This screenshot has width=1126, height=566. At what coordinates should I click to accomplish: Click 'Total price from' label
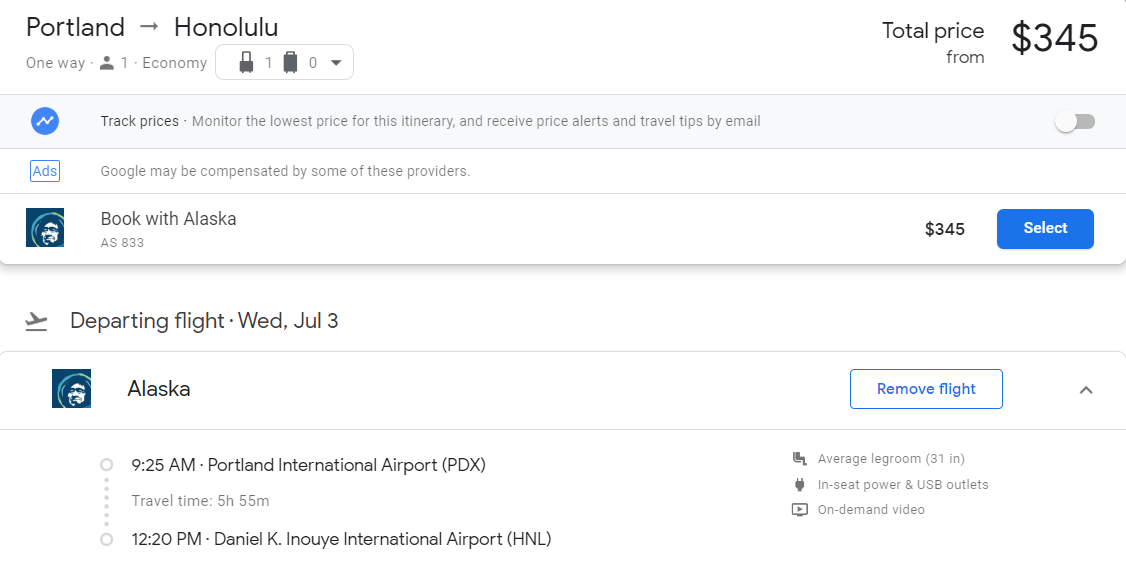point(933,43)
